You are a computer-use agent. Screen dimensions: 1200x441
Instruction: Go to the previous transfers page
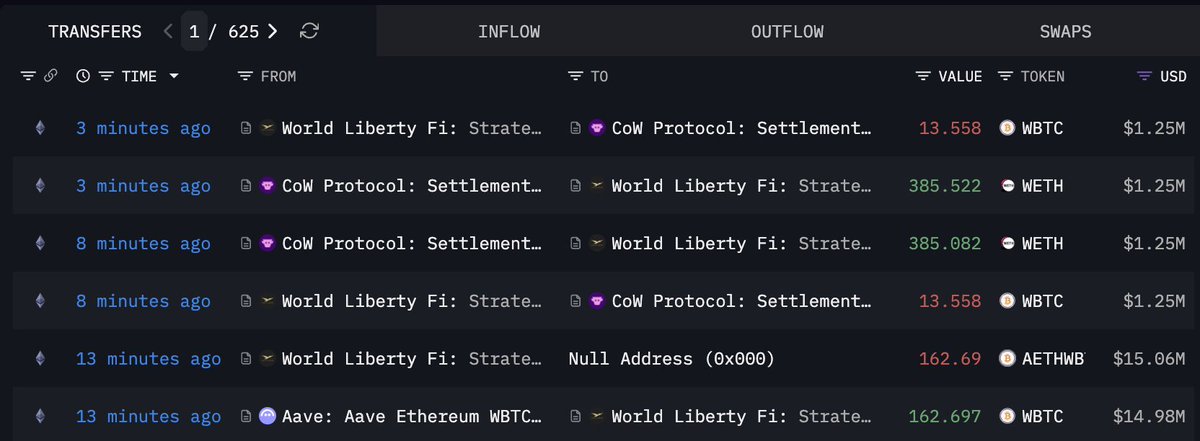[x=168, y=31]
